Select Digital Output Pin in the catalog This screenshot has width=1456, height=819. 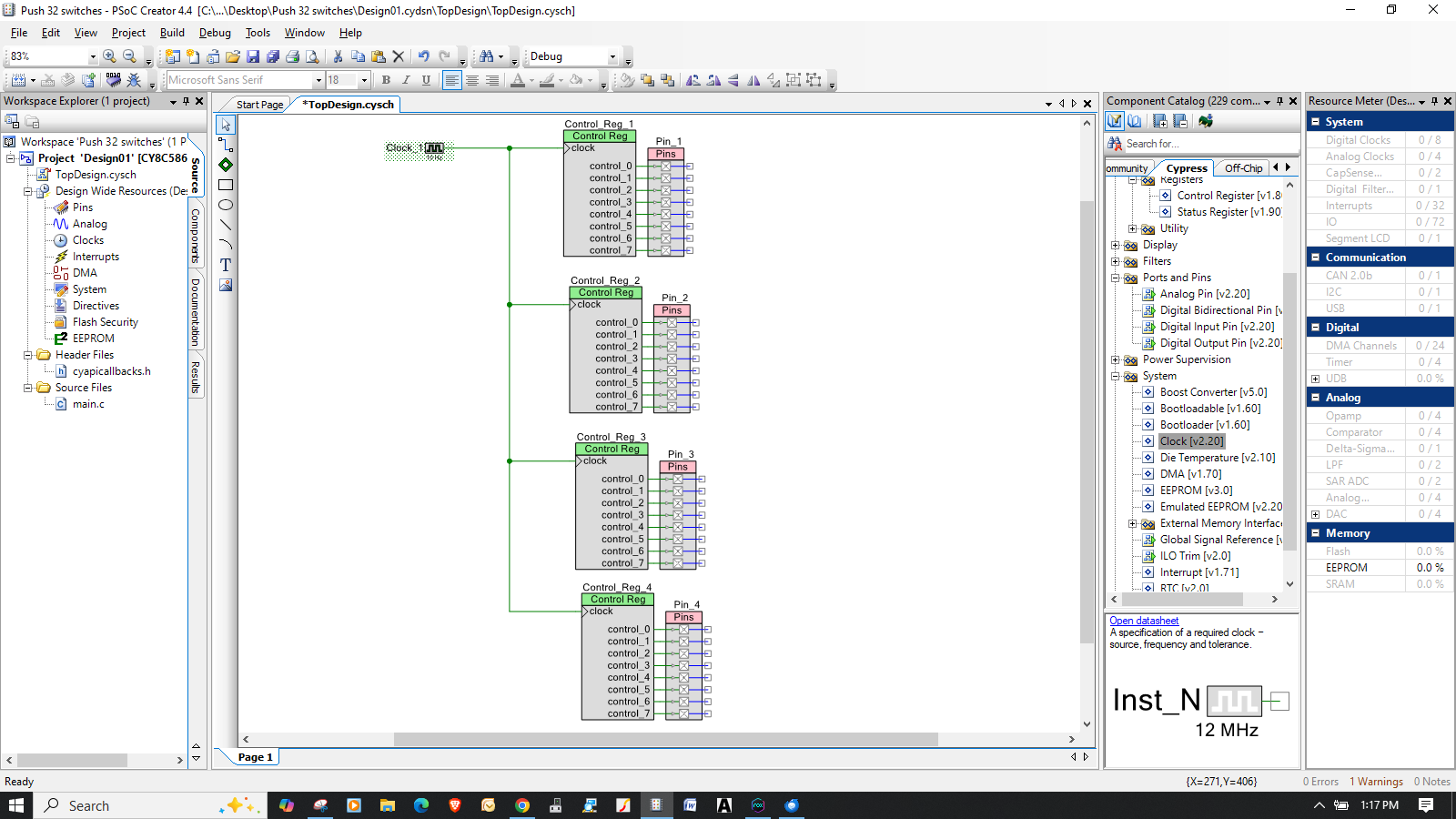click(1220, 343)
